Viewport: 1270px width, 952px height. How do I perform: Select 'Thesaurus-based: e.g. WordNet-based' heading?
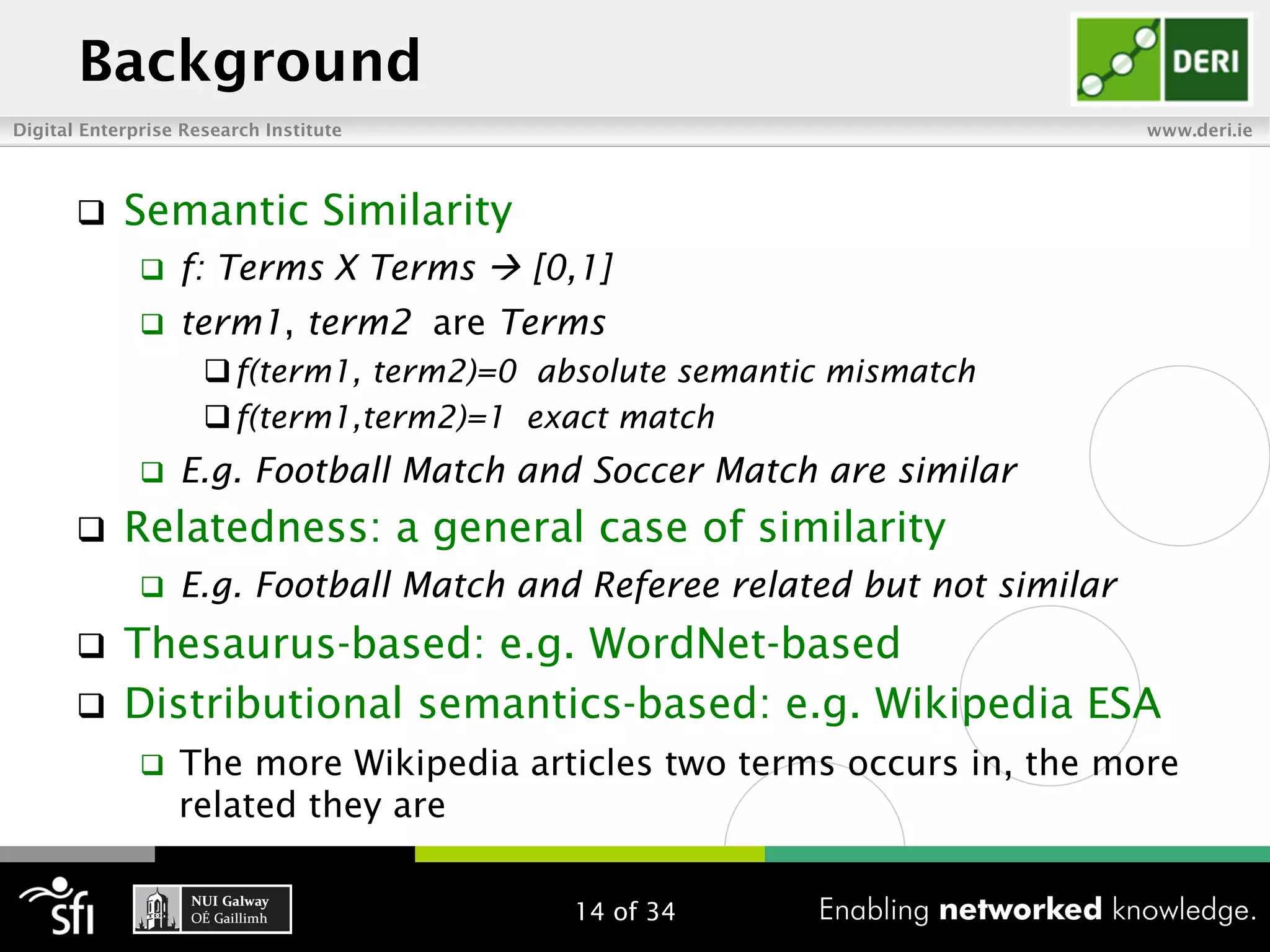click(x=512, y=643)
